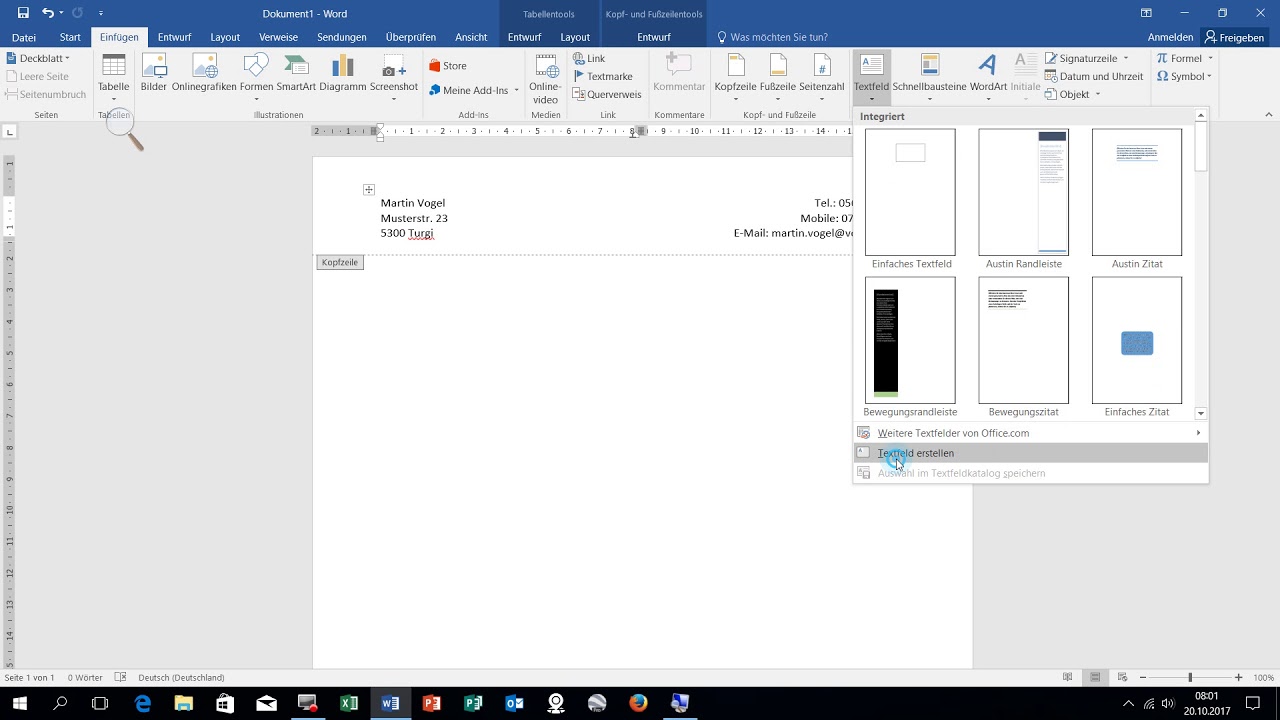Switch to Read mode view in status bar
1280x720 pixels.
1067,677
